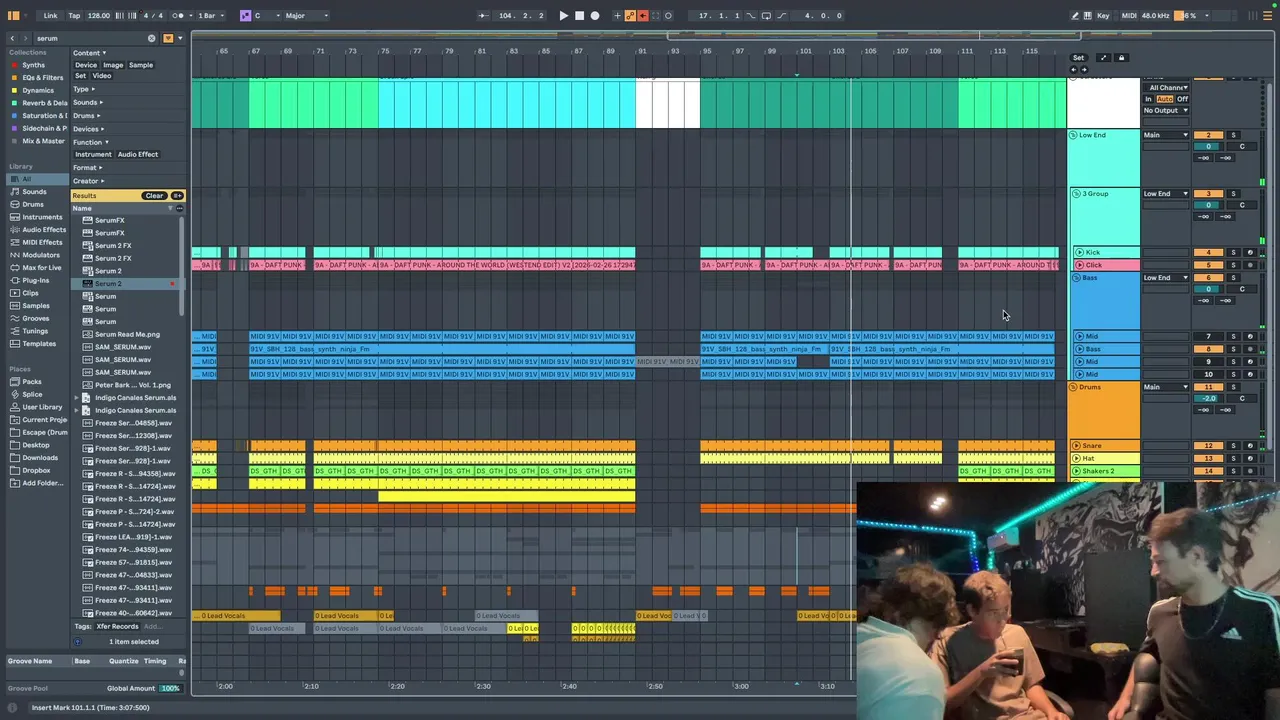
Task: Clear the serum search field
Action: [x=152, y=38]
